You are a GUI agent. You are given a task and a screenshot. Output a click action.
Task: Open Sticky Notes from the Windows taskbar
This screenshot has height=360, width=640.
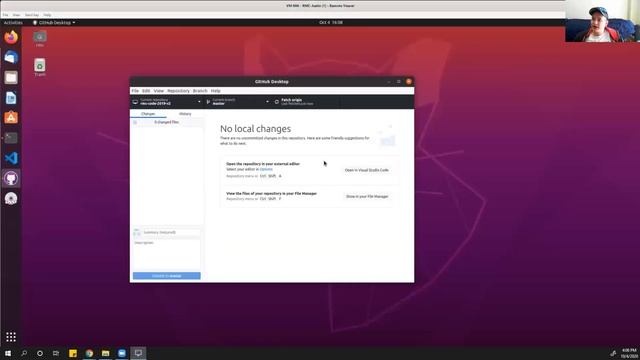(73, 353)
